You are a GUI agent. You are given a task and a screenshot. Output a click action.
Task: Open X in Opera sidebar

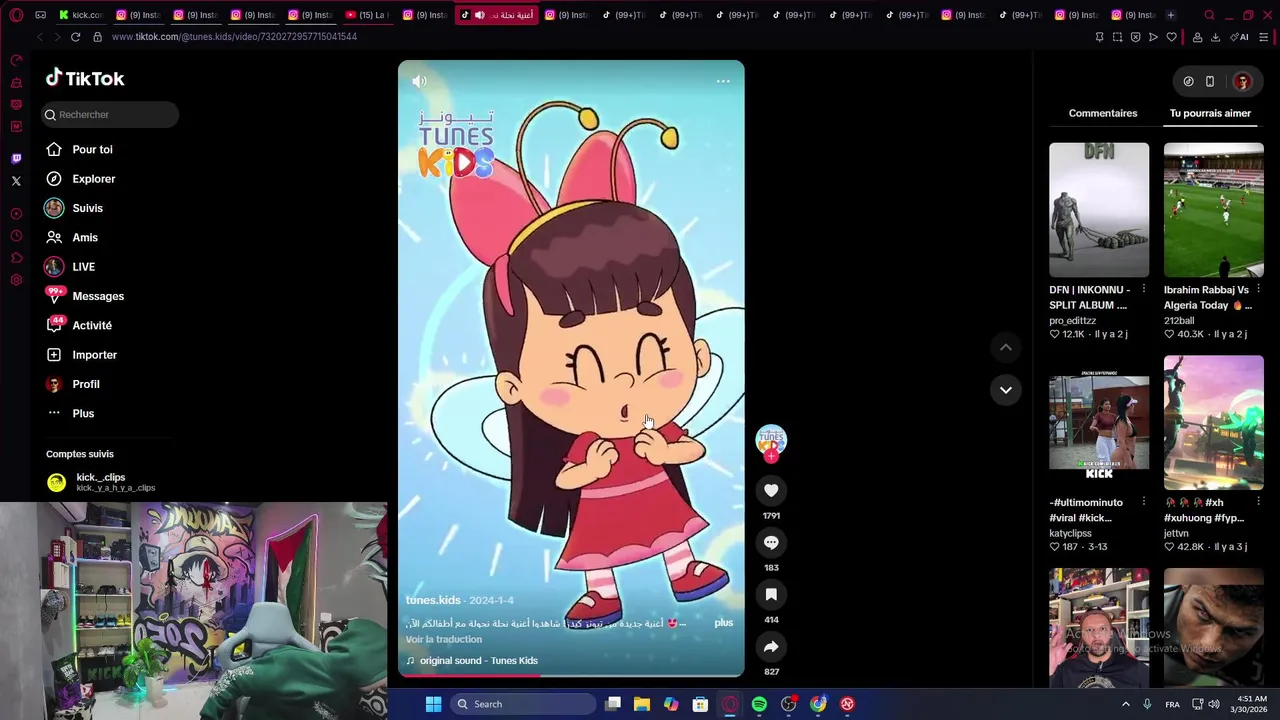[x=16, y=181]
